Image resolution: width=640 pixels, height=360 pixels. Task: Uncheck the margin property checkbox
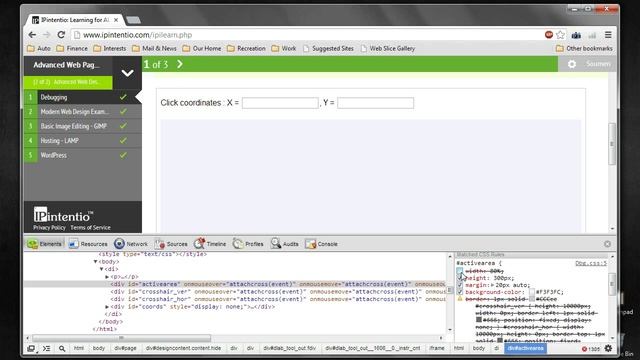click(460, 285)
